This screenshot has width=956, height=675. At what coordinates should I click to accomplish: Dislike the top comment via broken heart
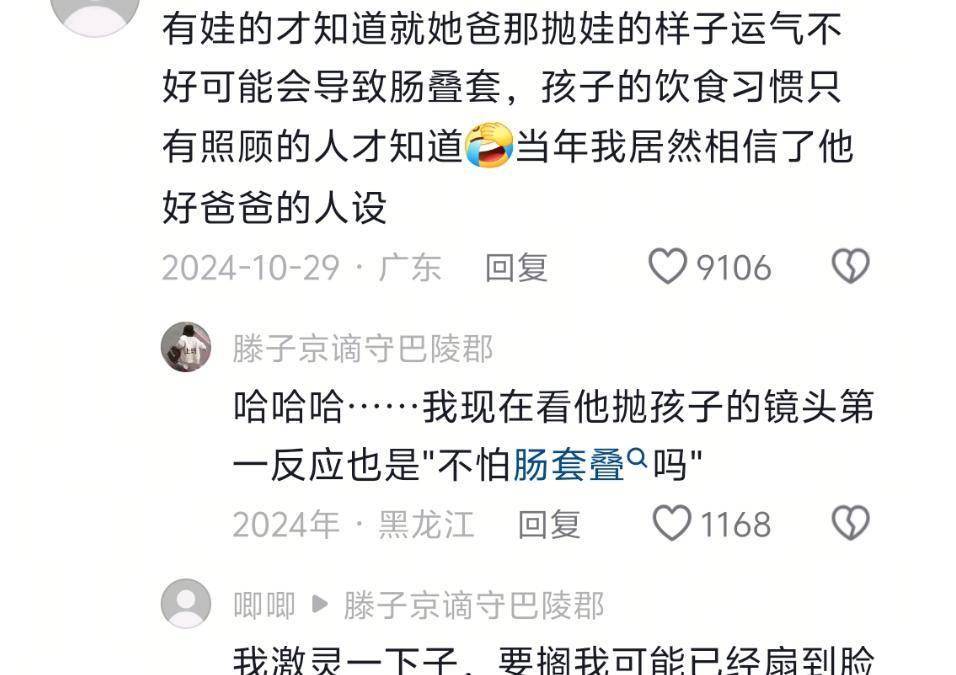pos(851,266)
